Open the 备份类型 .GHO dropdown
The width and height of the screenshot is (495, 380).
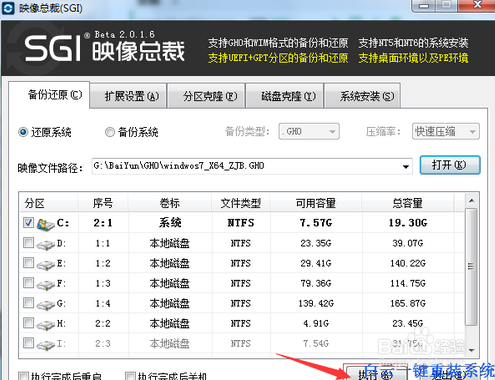click(x=309, y=131)
